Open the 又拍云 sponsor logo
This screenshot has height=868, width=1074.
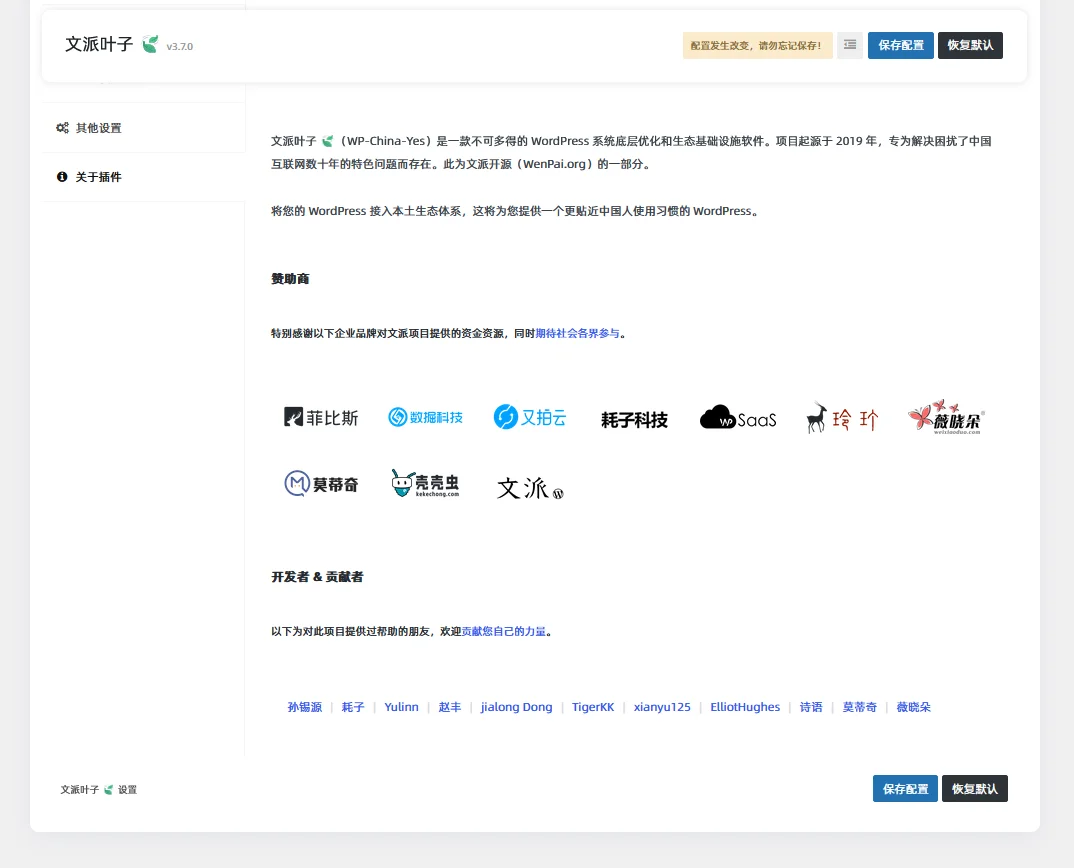pyautogui.click(x=530, y=418)
